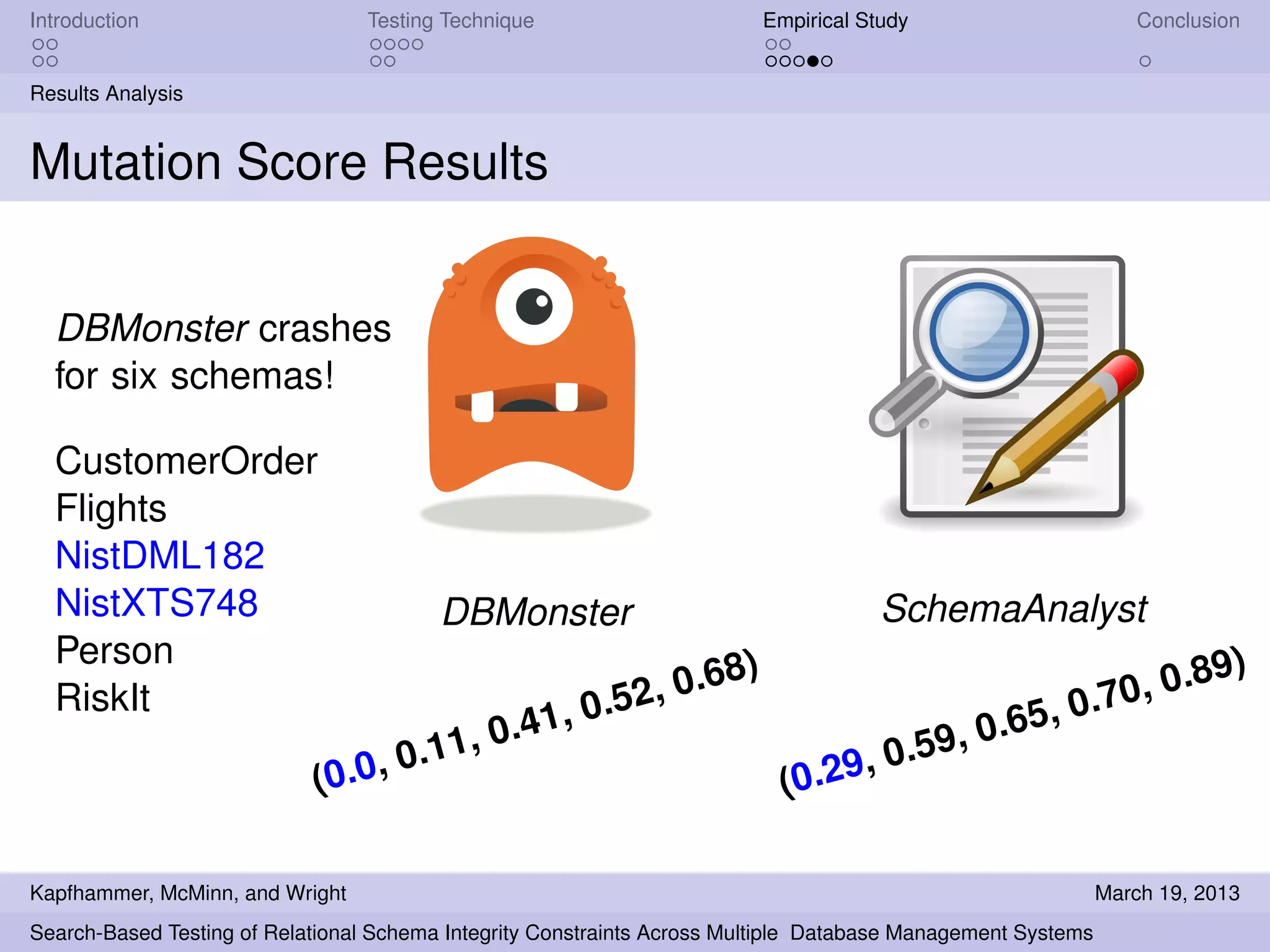Click first dot in Introduction's top row
This screenshot has height=952, width=1270.
click(x=38, y=44)
